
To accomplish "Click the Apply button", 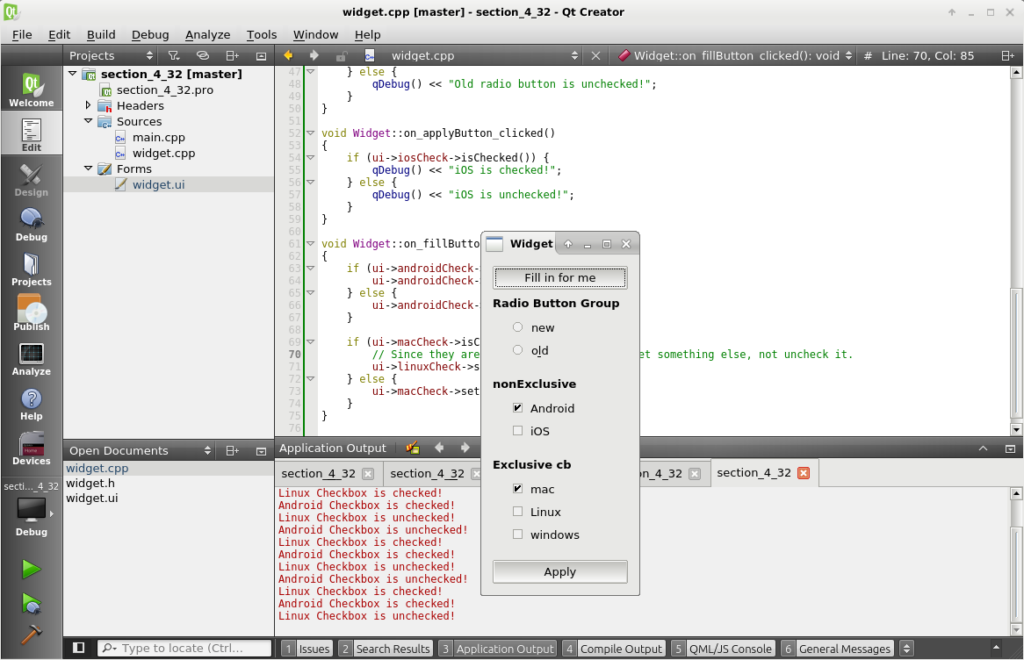I will (559, 572).
